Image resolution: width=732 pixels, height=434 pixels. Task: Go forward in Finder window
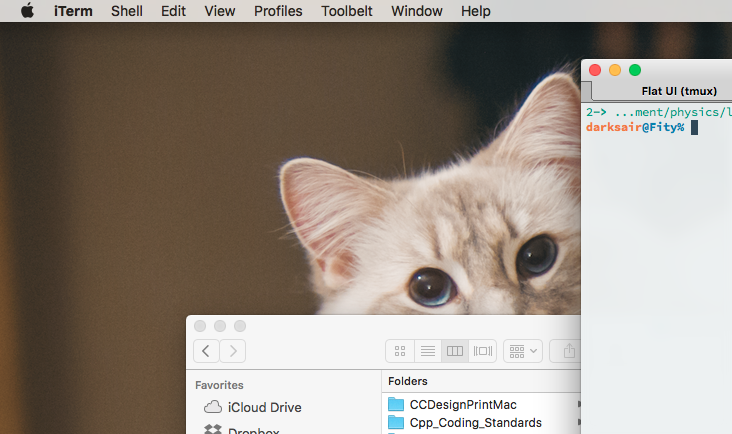[x=232, y=351]
